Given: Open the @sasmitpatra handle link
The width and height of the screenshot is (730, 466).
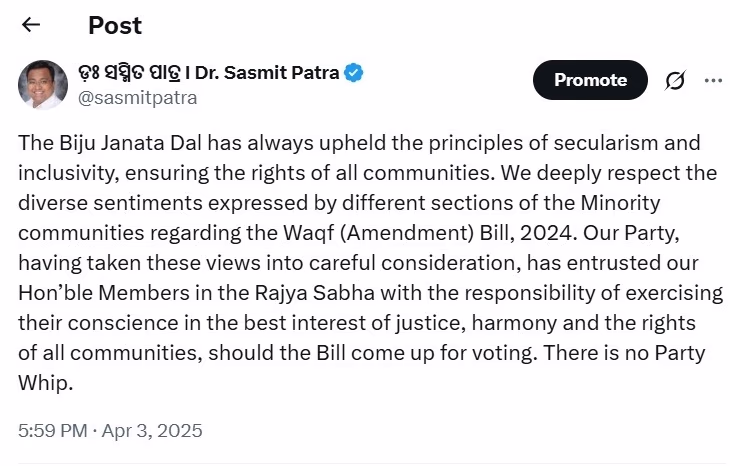Looking at the screenshot, I should [138, 97].
